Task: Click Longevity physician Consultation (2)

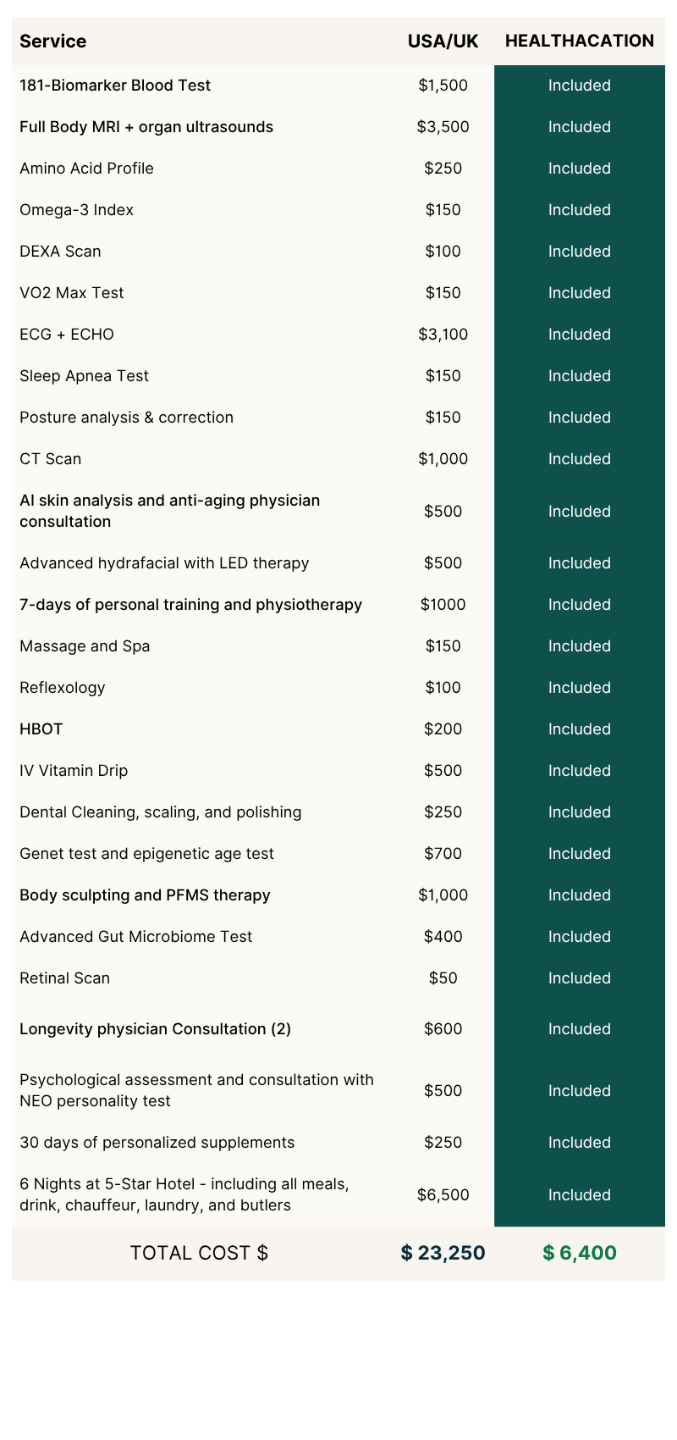Action: tap(155, 1029)
